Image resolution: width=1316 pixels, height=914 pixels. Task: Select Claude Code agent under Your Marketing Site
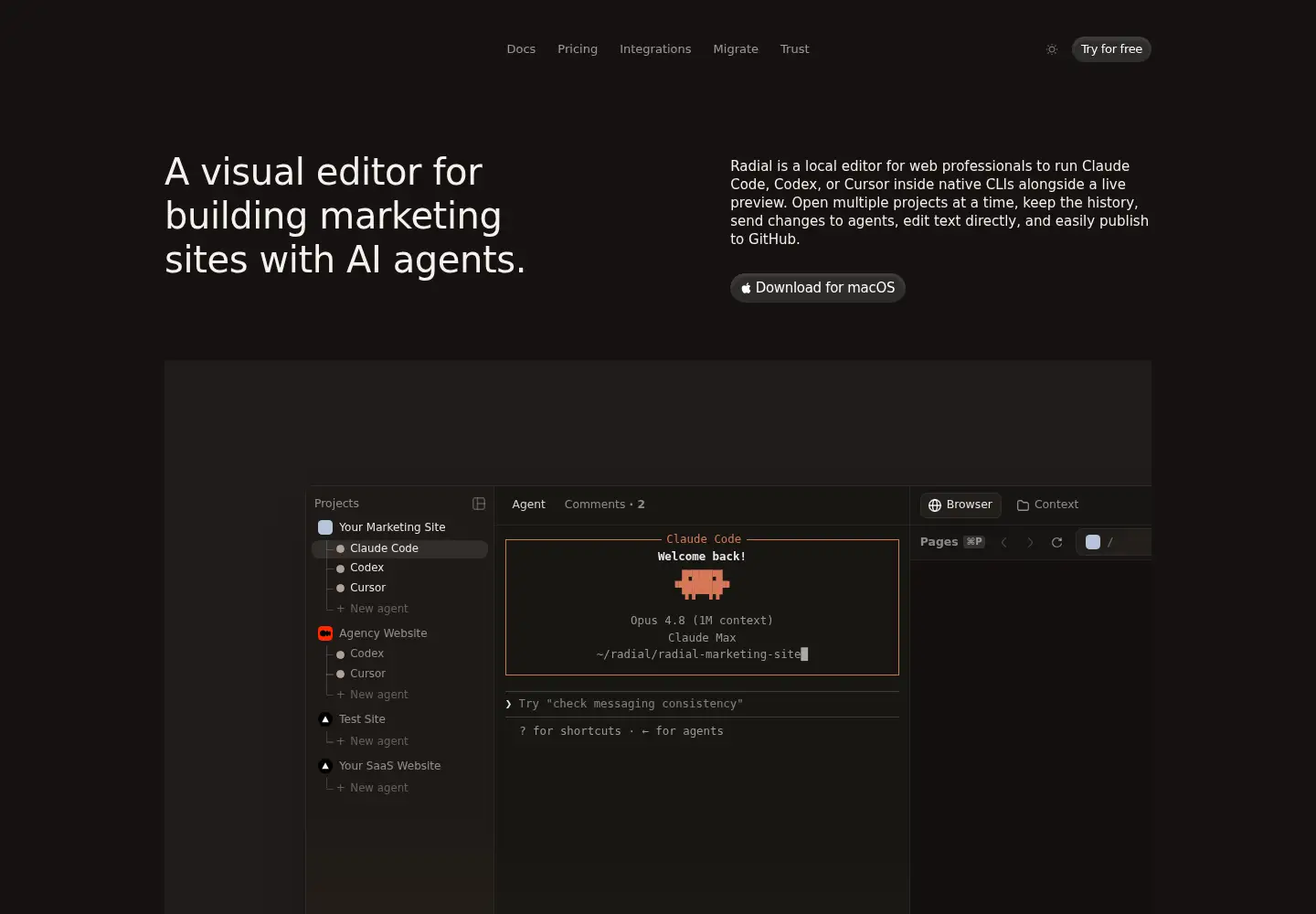[x=400, y=548]
